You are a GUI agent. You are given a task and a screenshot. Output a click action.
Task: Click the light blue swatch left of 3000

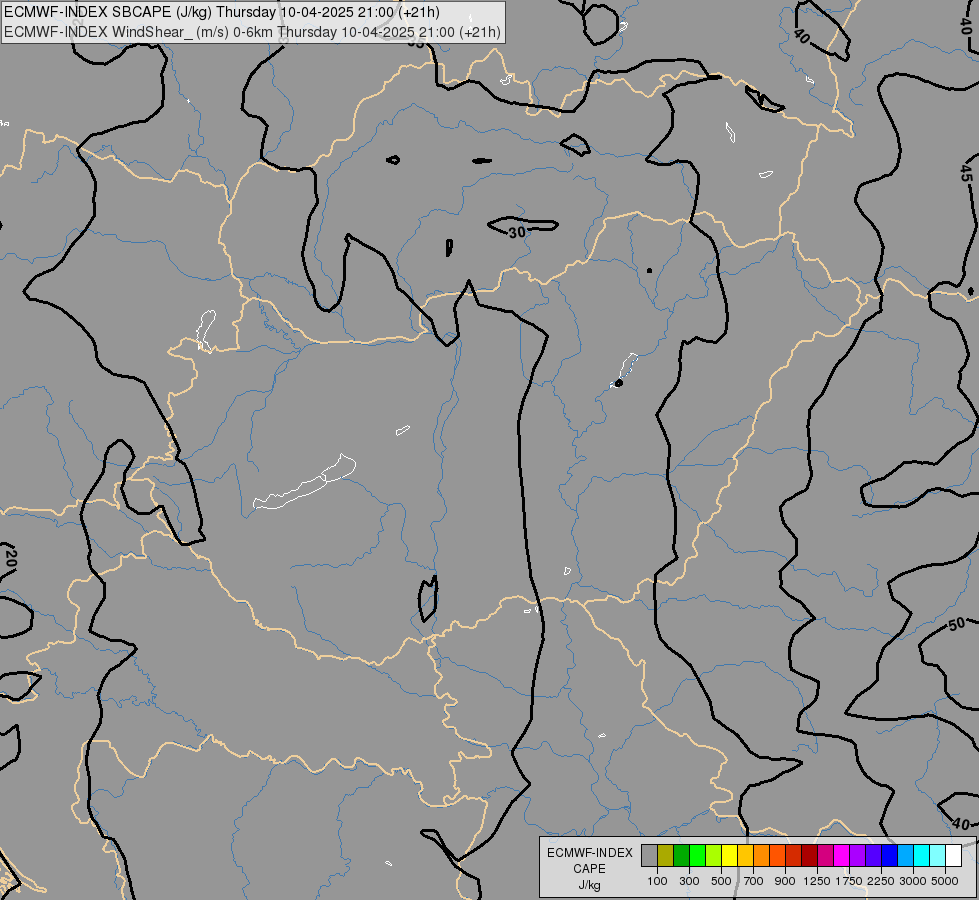coord(906,855)
